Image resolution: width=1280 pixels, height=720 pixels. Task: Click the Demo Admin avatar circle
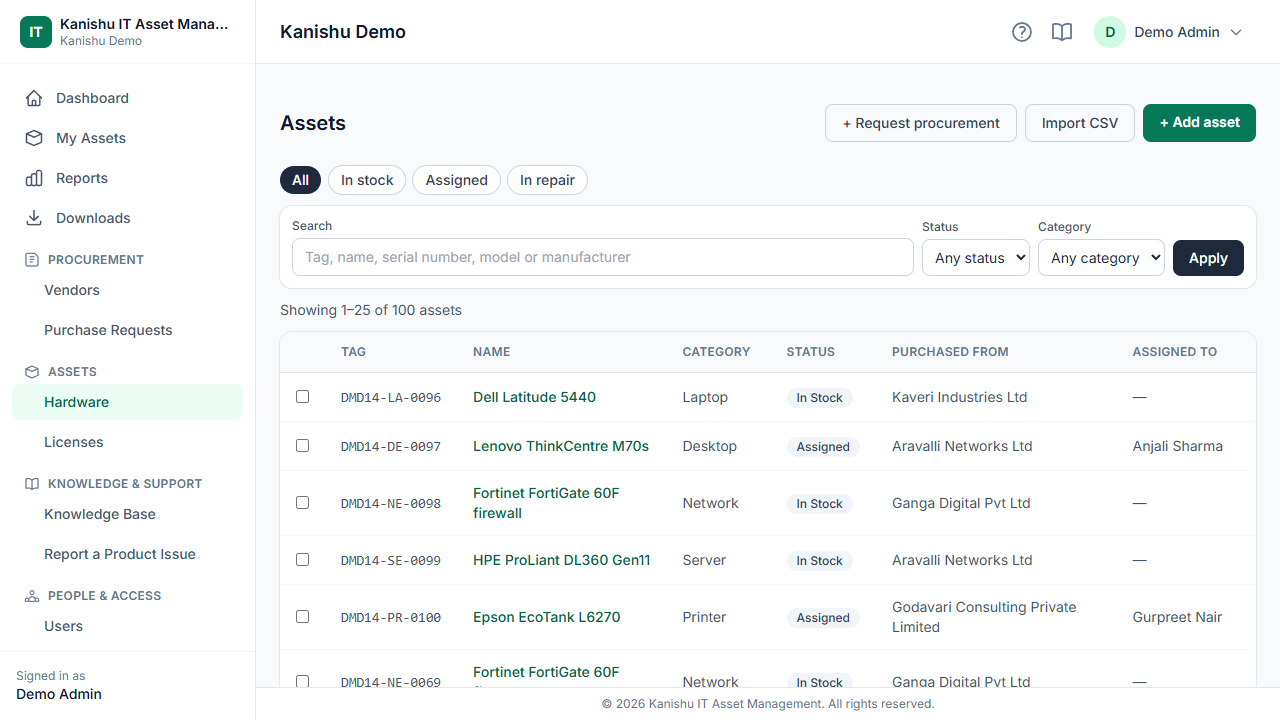[x=1110, y=32]
